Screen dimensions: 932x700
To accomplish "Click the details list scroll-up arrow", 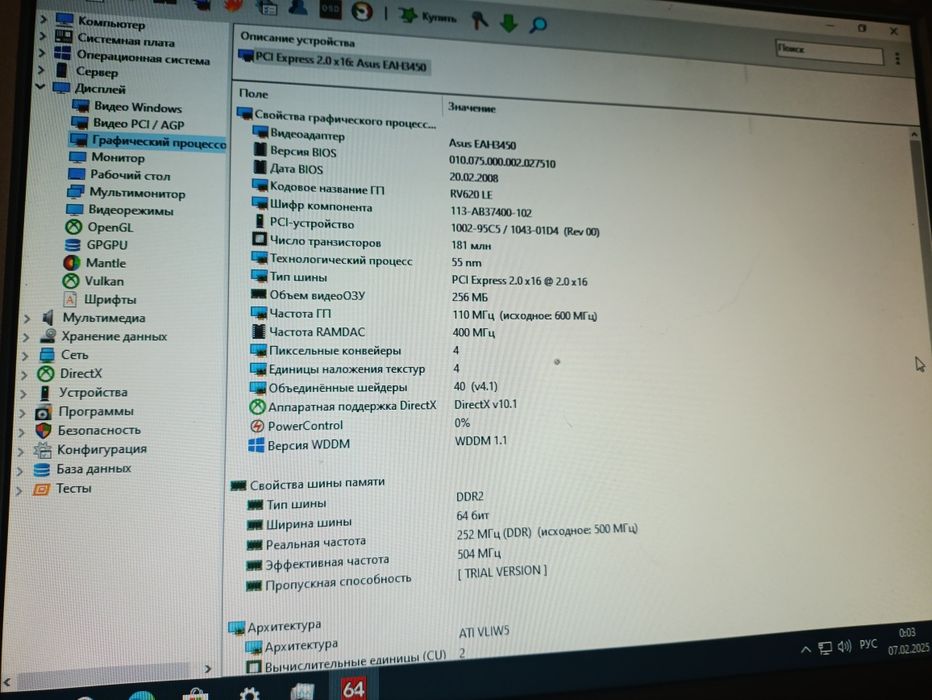I will [914, 135].
